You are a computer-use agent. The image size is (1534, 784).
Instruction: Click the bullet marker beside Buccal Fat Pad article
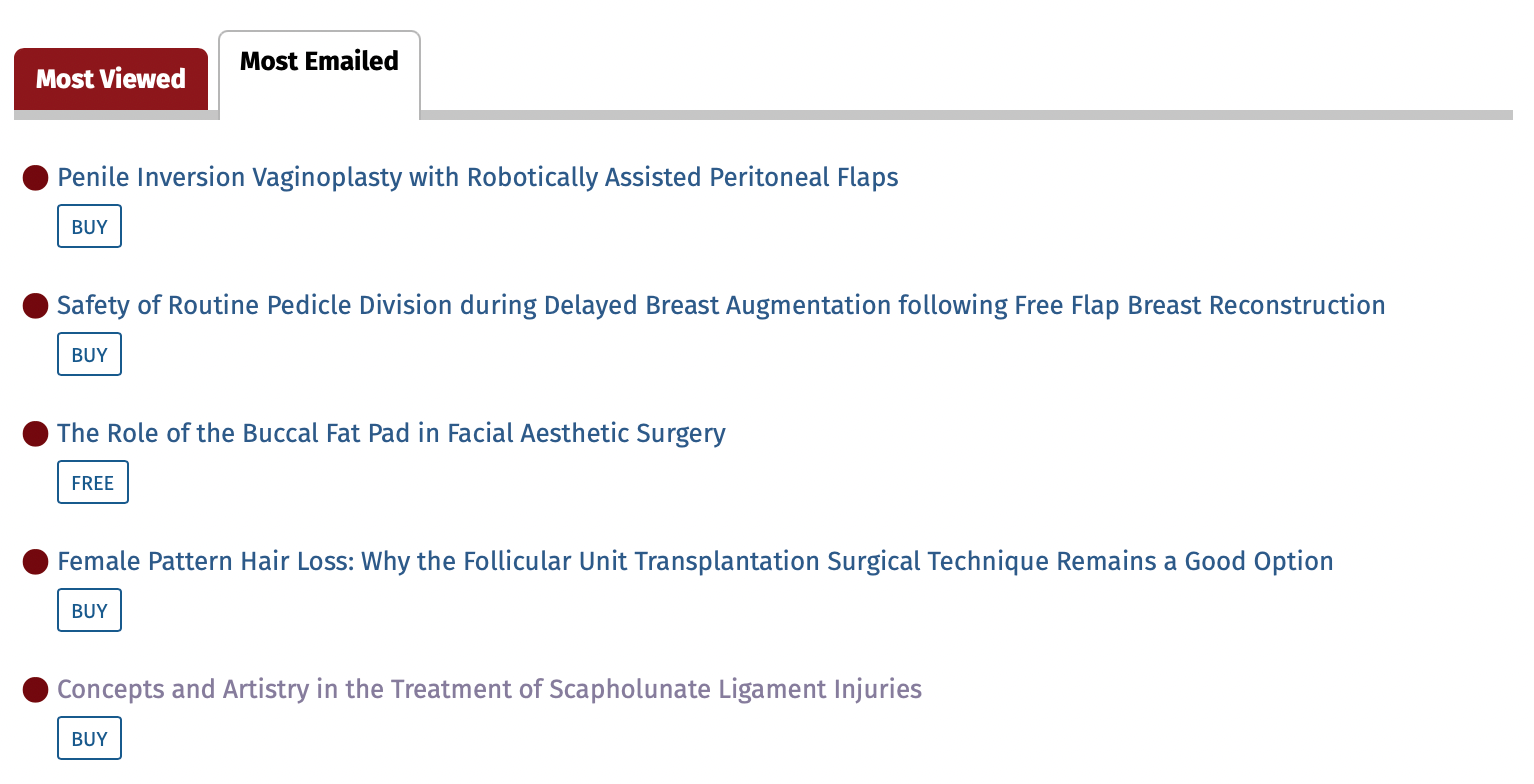pos(36,434)
